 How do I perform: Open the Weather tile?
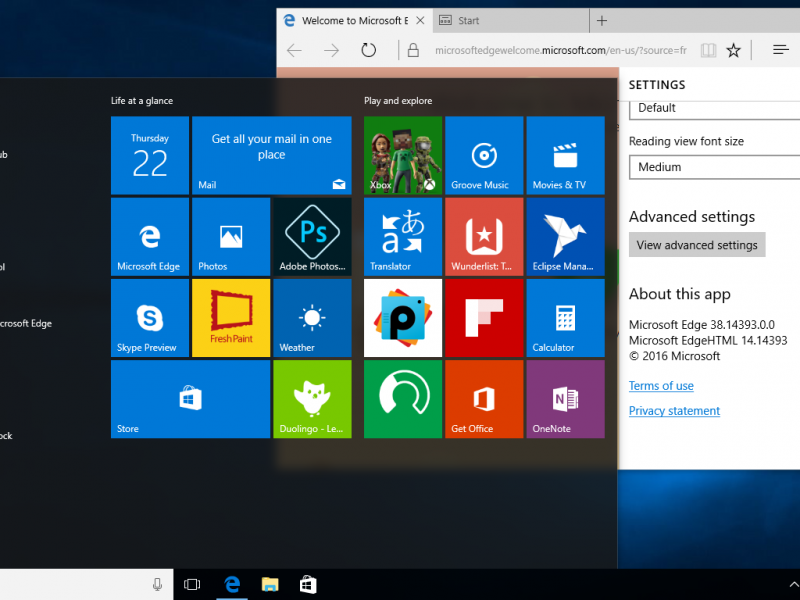pyautogui.click(x=312, y=318)
